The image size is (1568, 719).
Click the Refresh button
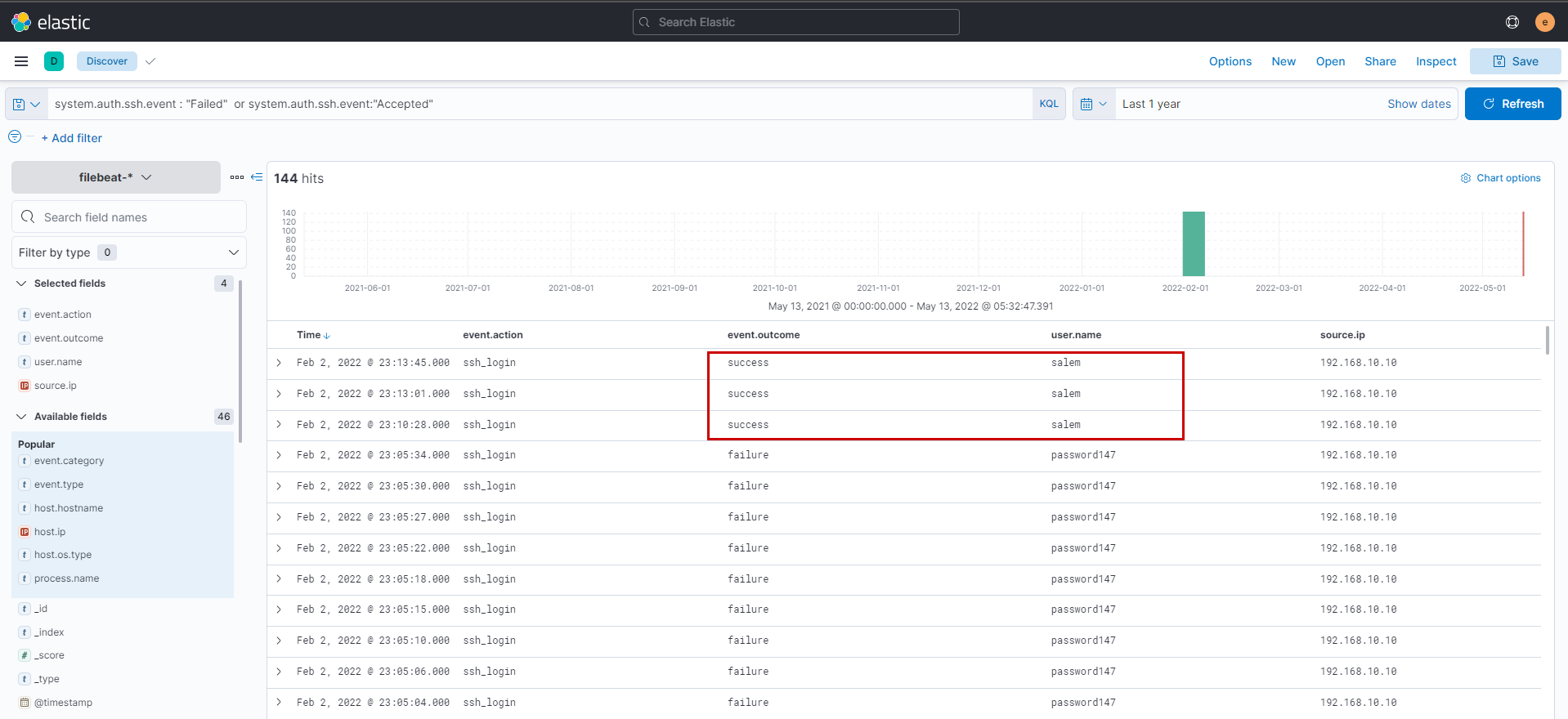point(1512,104)
